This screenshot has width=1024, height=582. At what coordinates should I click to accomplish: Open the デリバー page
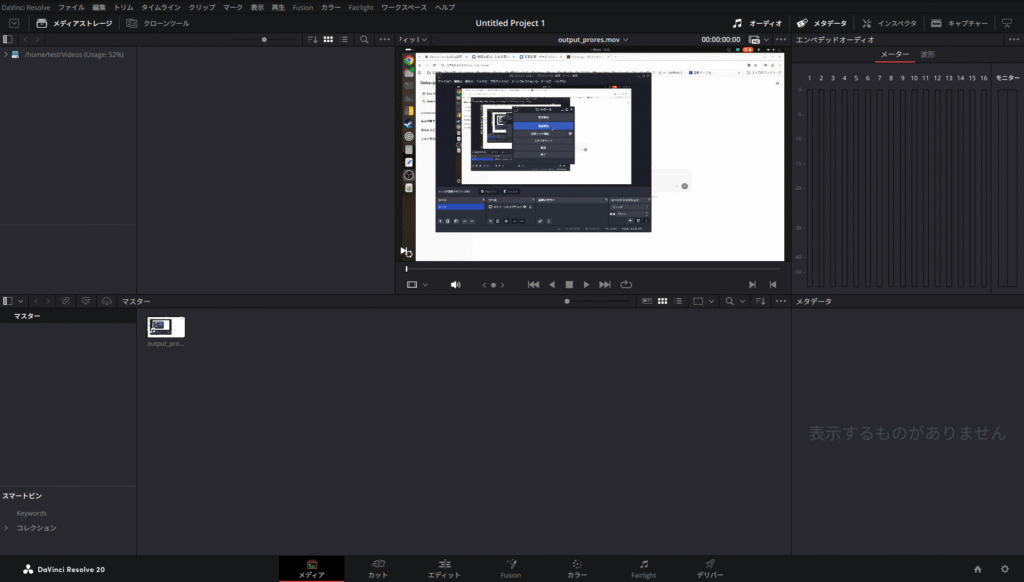point(709,569)
